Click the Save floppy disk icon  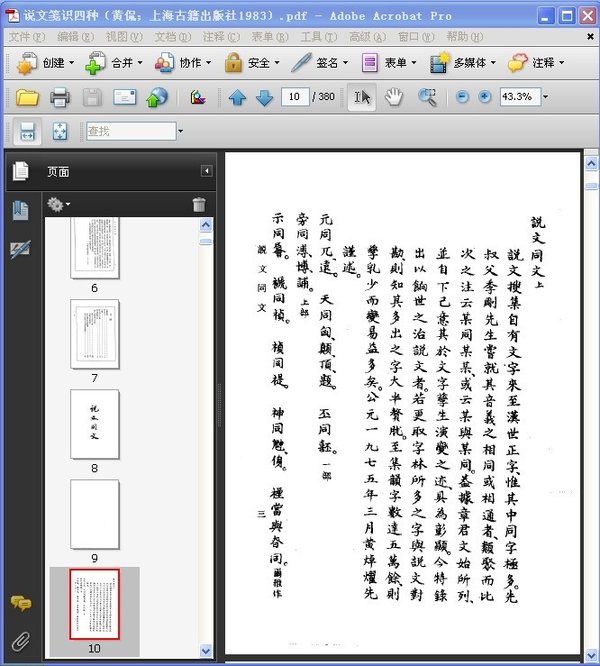click(92, 97)
